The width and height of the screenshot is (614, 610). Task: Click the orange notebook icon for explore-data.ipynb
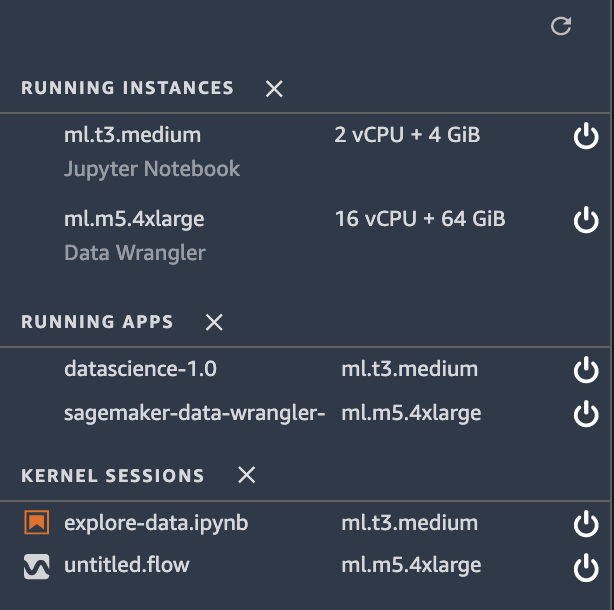pyautogui.click(x=37, y=522)
